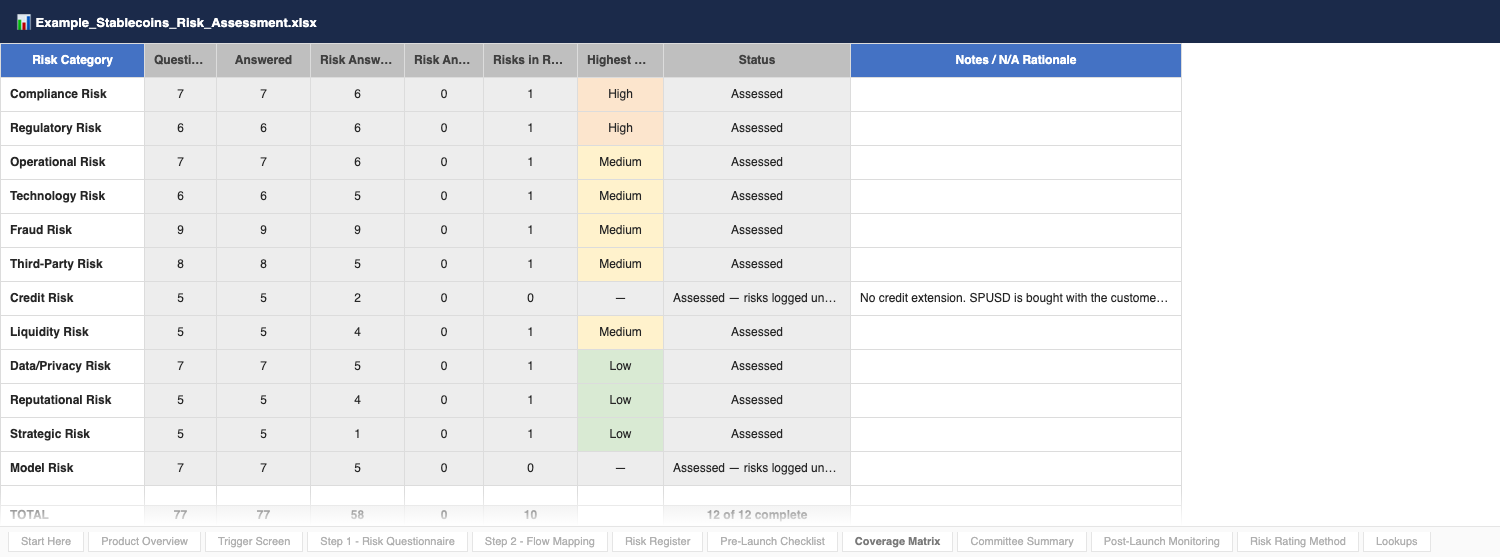Select the Fraud Risk row label
This screenshot has height=557, width=1500.
(x=73, y=230)
